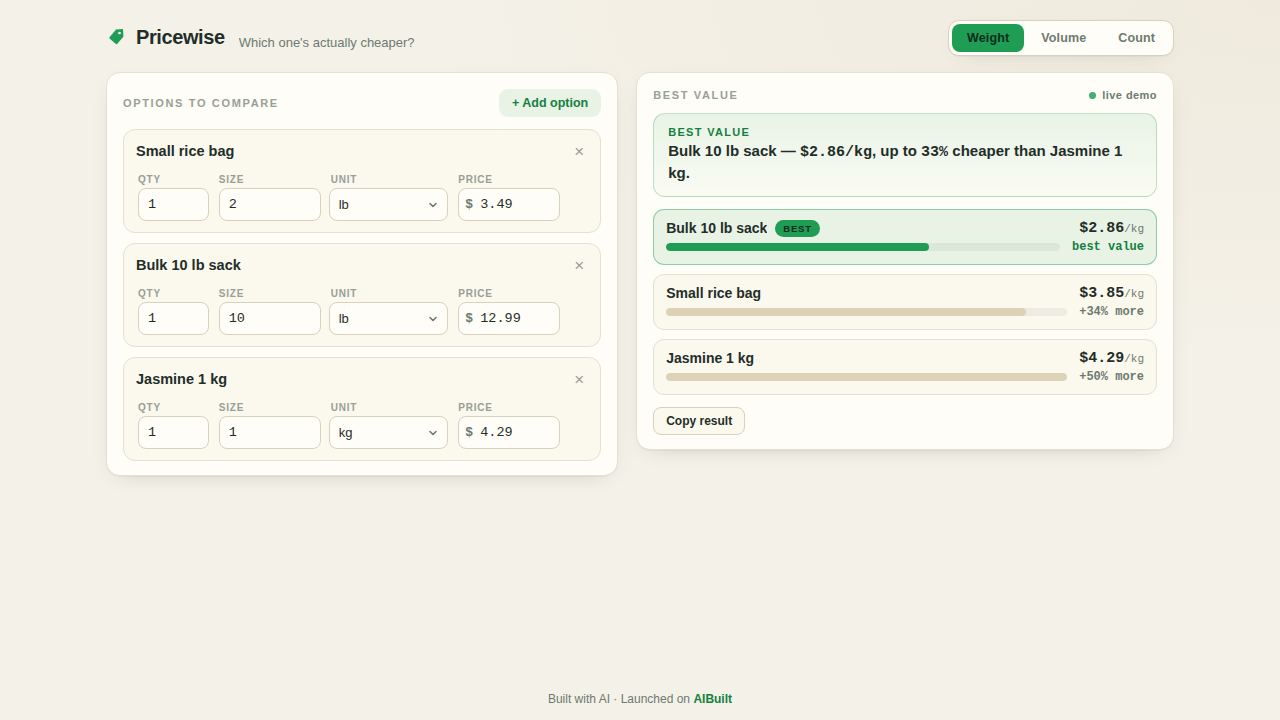
Task: Click the green BEST badge
Action: point(797,228)
